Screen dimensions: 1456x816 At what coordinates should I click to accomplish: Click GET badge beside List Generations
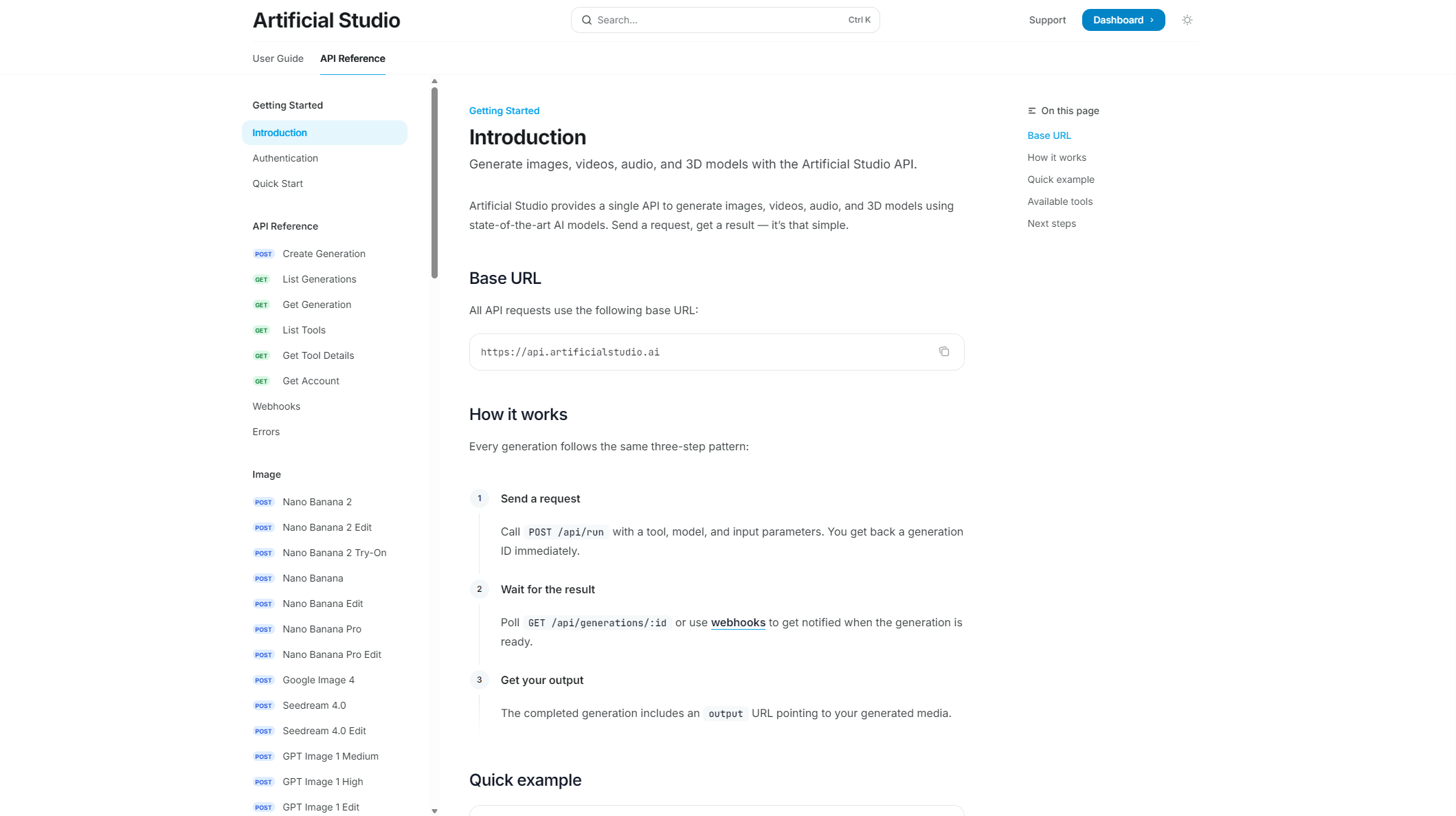point(261,280)
